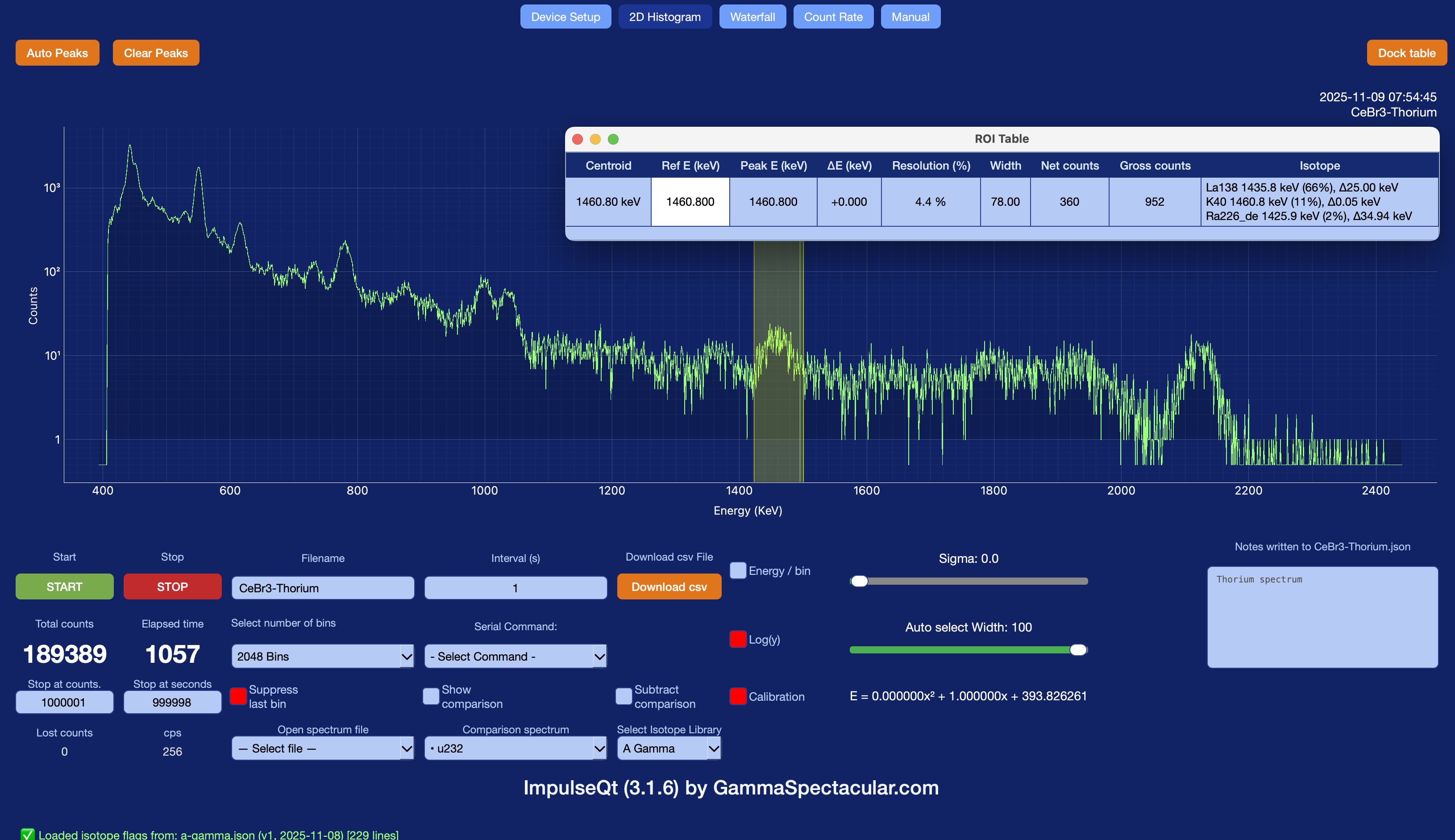Enable Subtract comparison checkbox

[x=623, y=696]
